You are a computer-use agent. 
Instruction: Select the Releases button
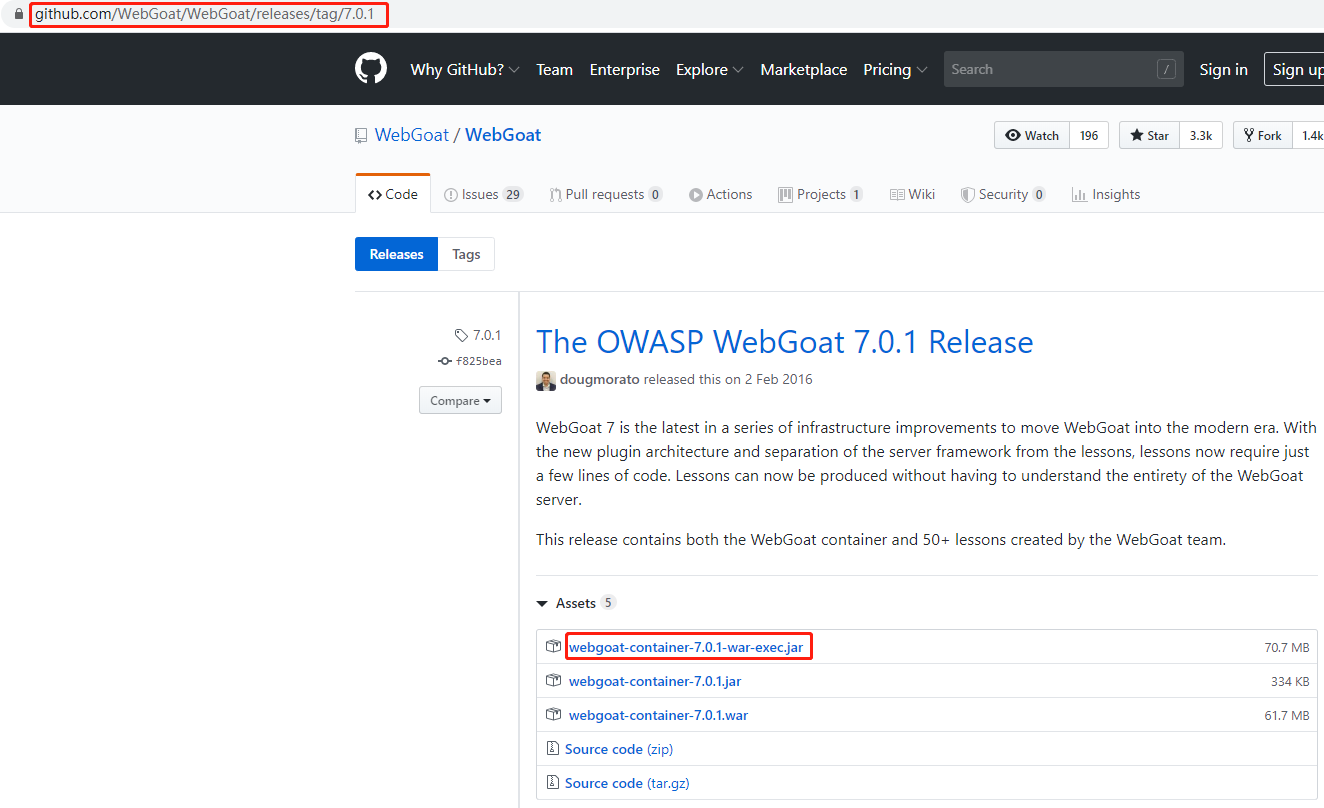tap(397, 254)
